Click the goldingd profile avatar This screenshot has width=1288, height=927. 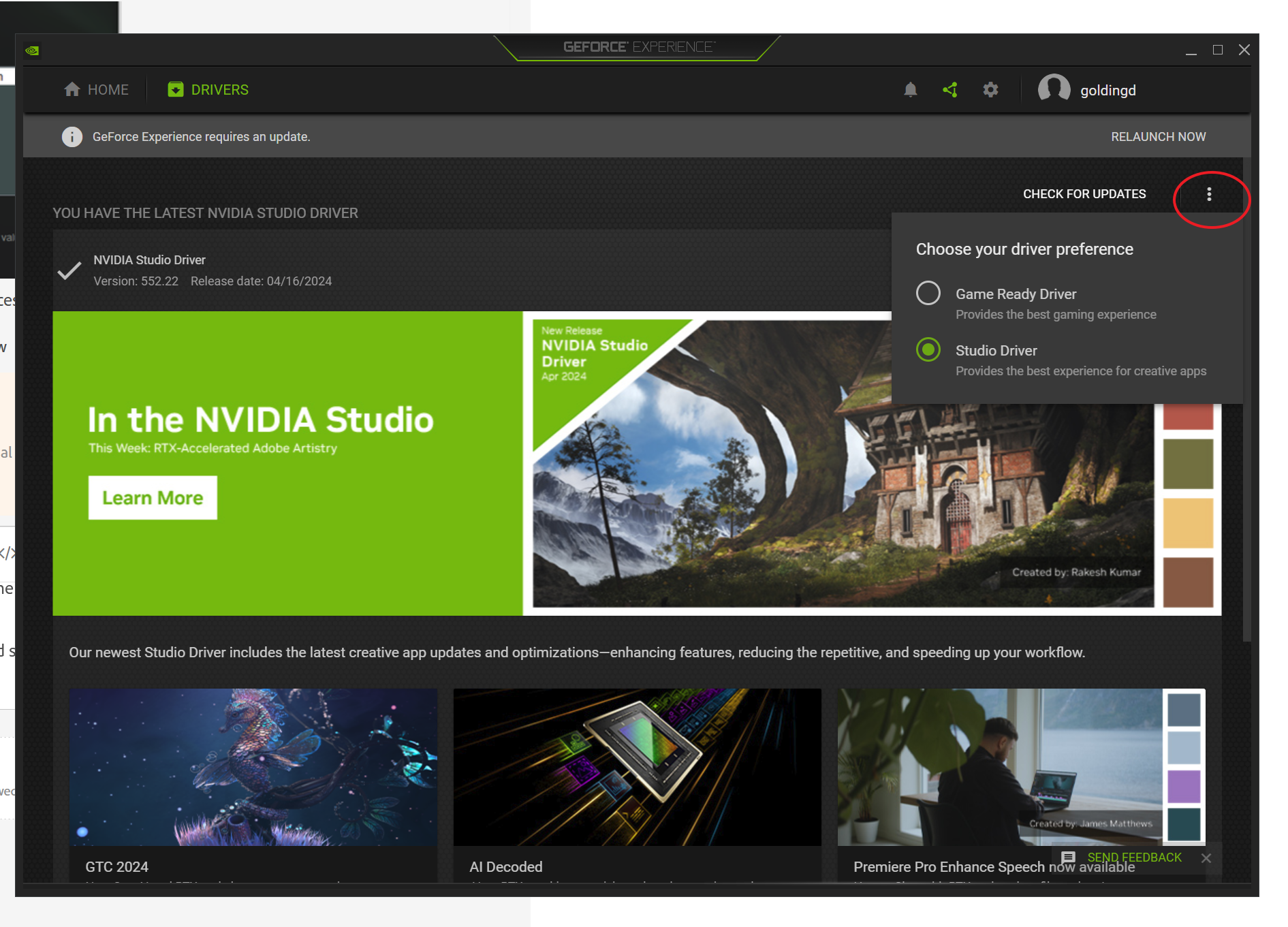(1055, 89)
